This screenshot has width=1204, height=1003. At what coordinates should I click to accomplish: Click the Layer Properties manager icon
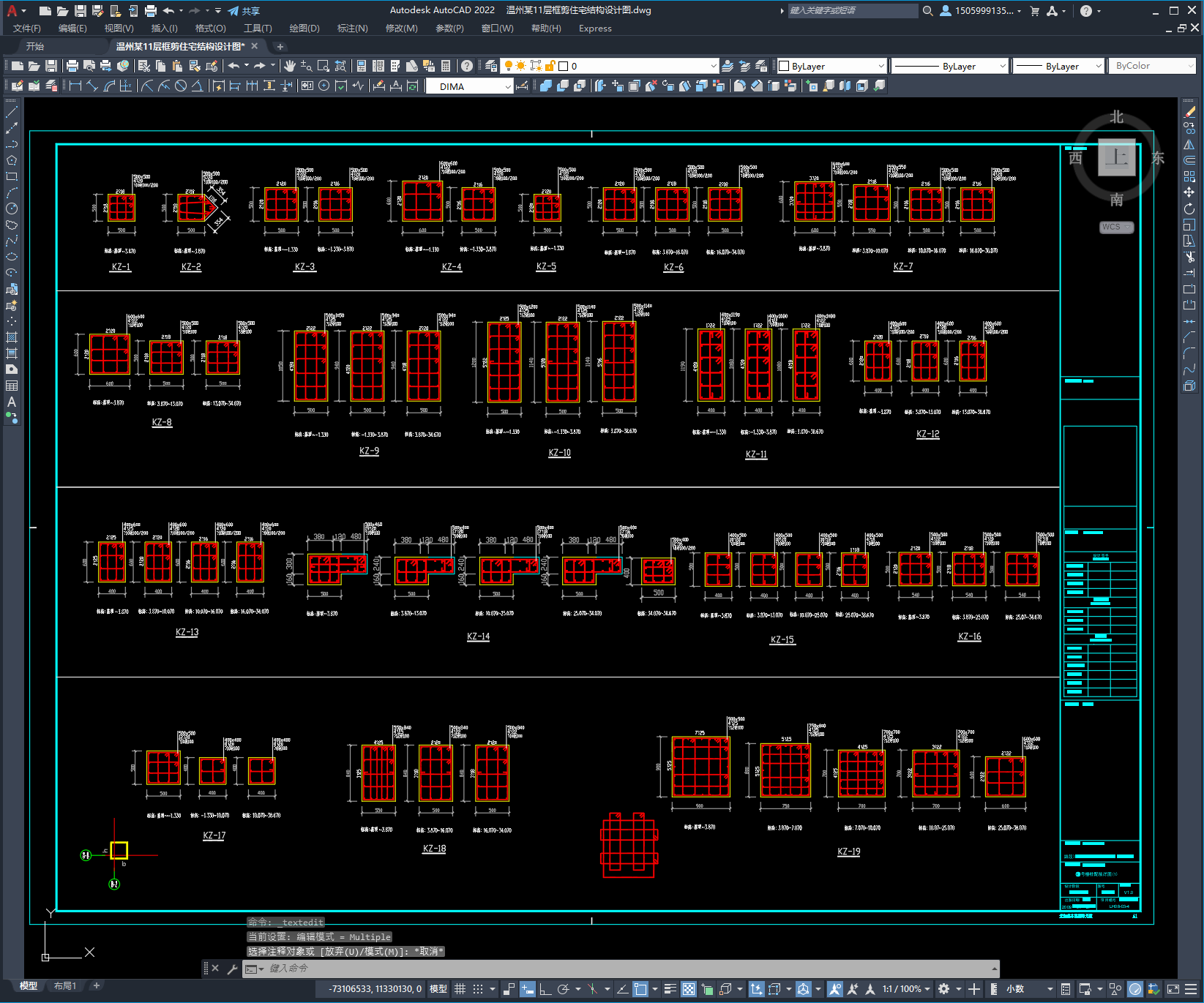[491, 66]
